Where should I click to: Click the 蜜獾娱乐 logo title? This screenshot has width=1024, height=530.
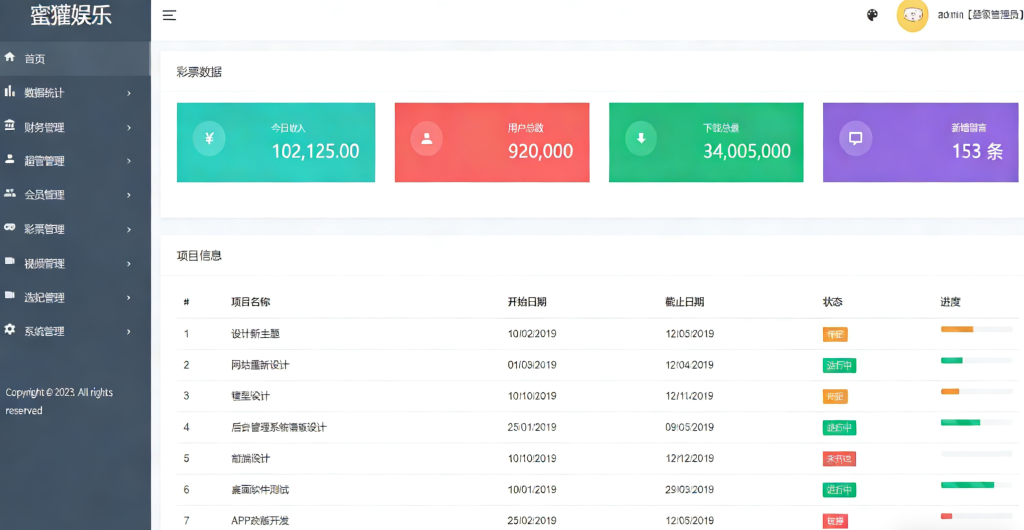coord(71,16)
